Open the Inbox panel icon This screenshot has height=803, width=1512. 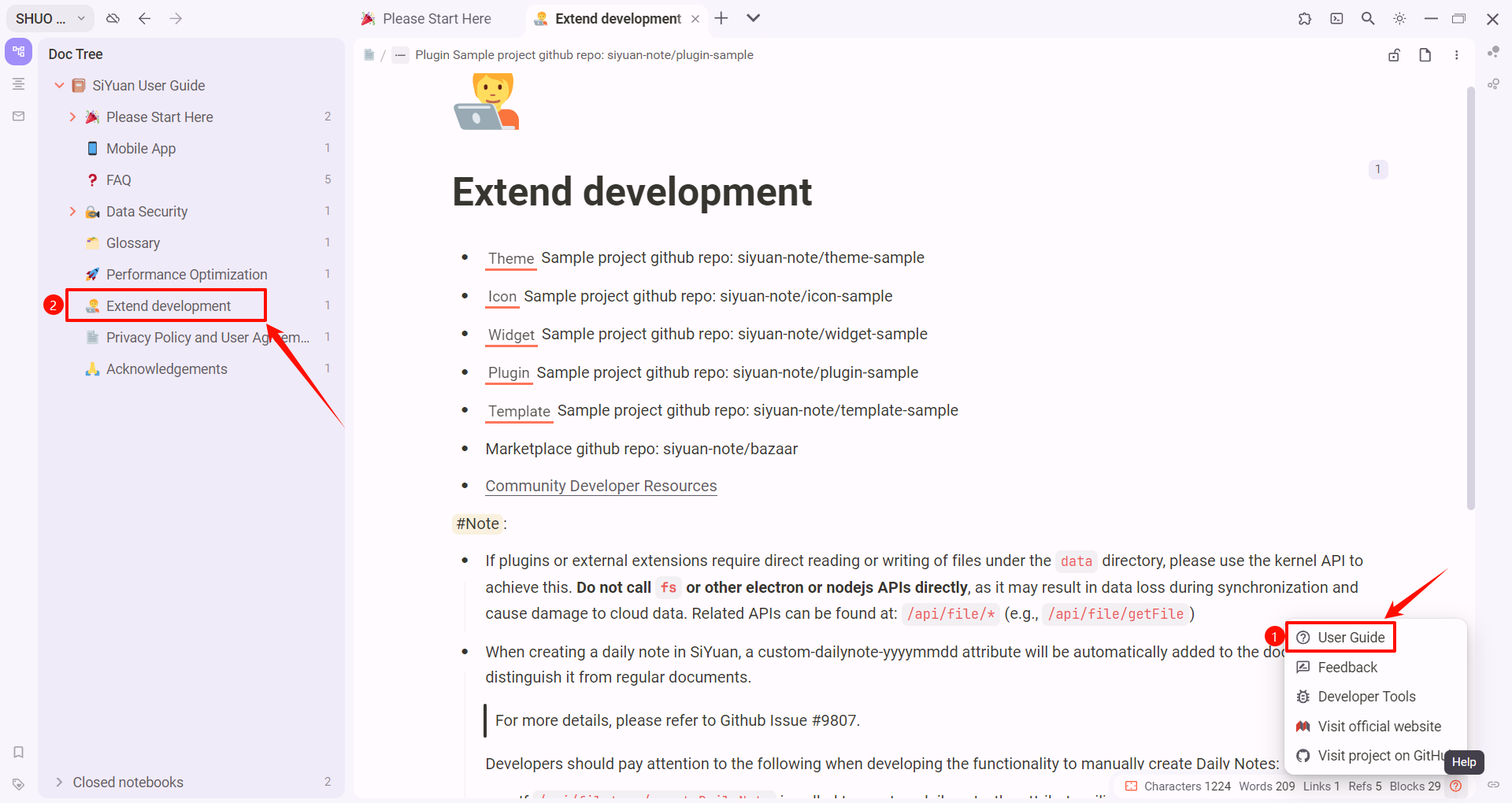[18, 116]
